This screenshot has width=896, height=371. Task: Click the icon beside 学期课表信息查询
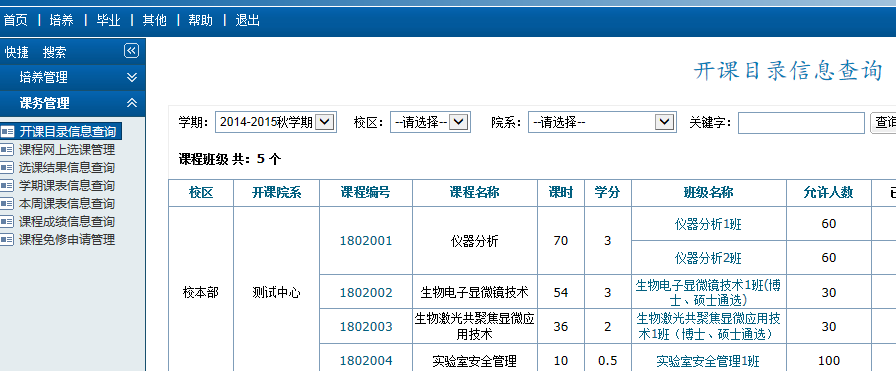7,186
